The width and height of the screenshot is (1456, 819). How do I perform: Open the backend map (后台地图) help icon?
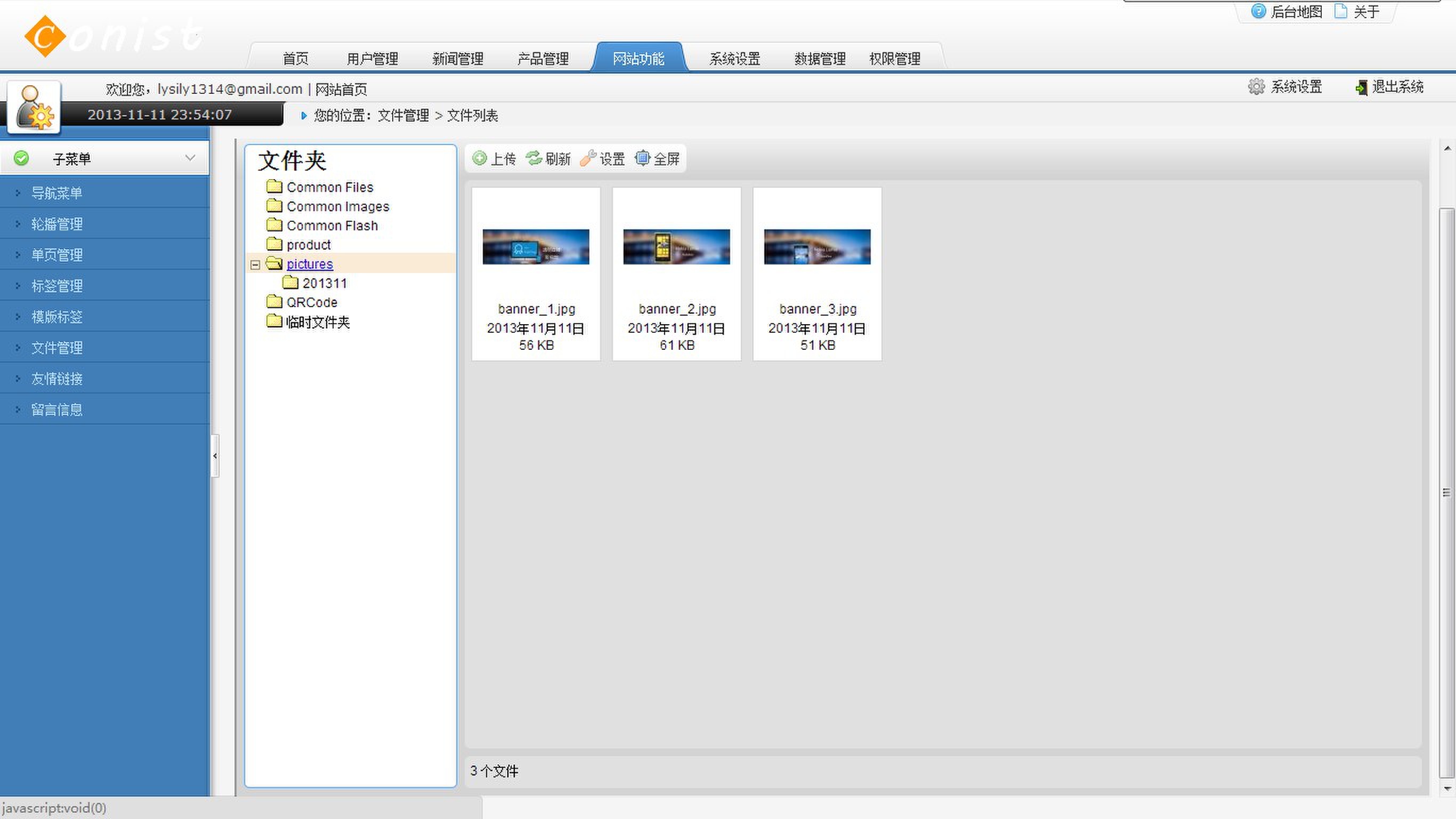point(1258,11)
